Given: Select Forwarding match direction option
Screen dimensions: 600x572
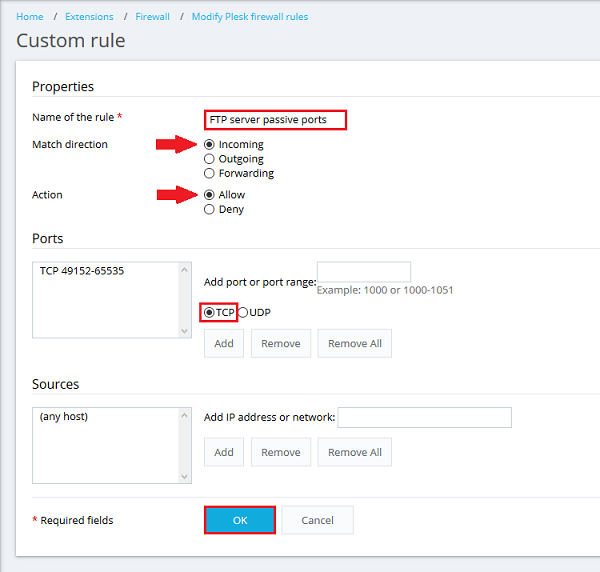Looking at the screenshot, I should pyautogui.click(x=209, y=173).
